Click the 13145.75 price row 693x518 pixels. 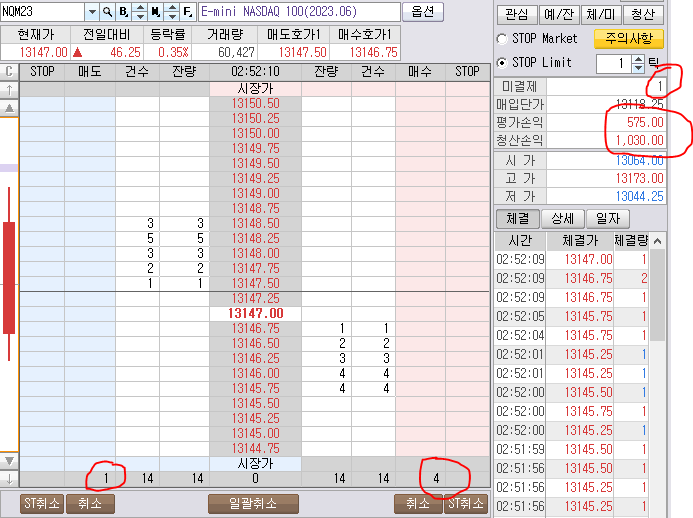tap(255, 388)
